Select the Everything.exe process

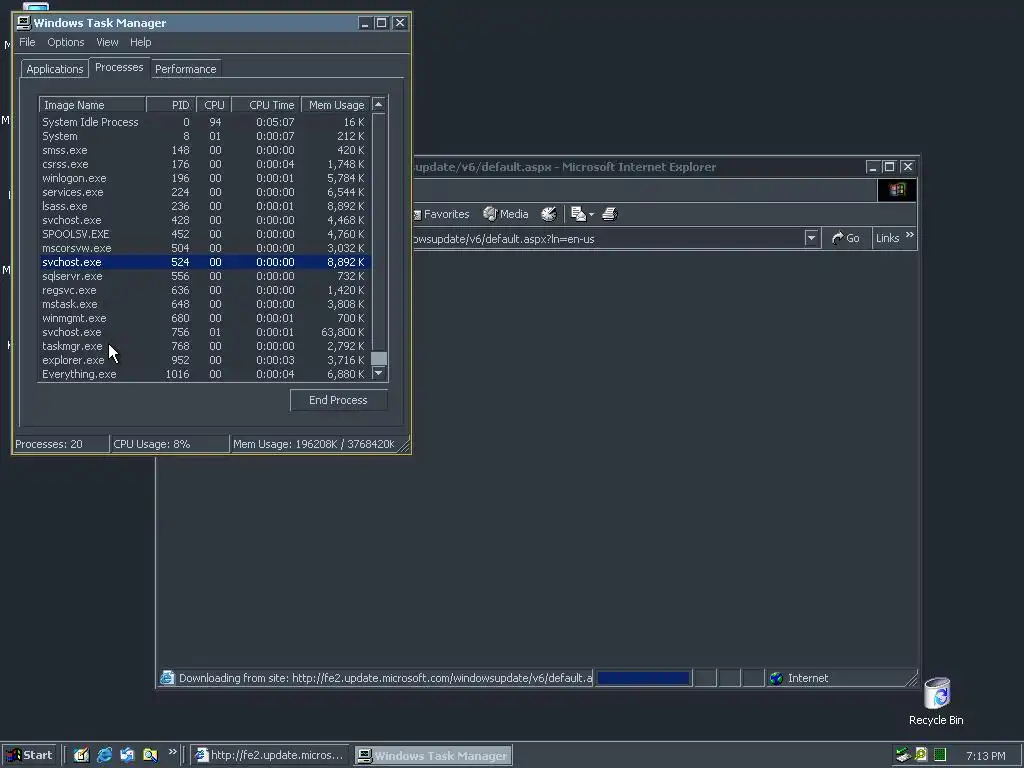click(205, 374)
